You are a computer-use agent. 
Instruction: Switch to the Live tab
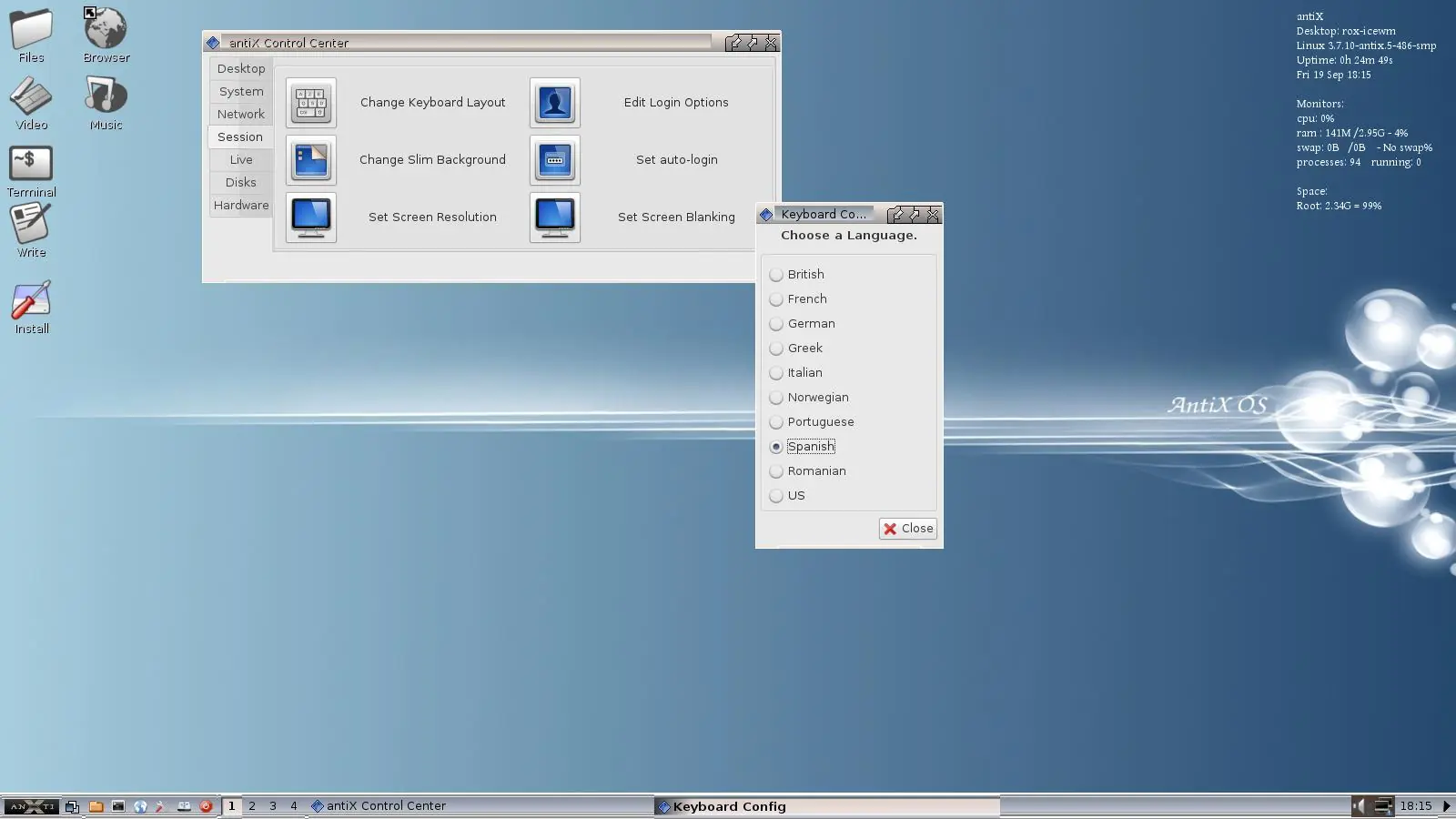[x=241, y=160]
